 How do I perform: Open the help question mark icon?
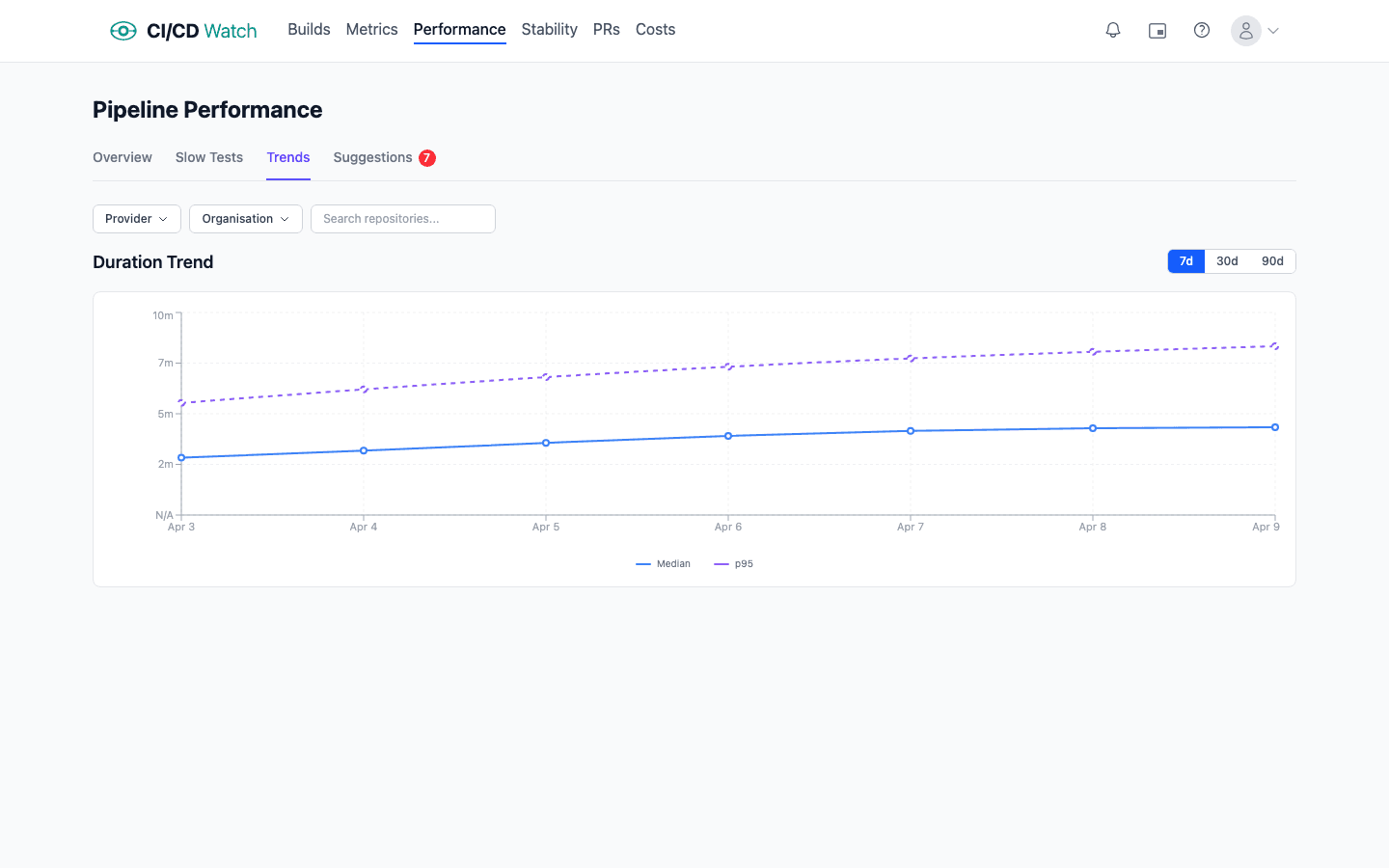[x=1201, y=30]
